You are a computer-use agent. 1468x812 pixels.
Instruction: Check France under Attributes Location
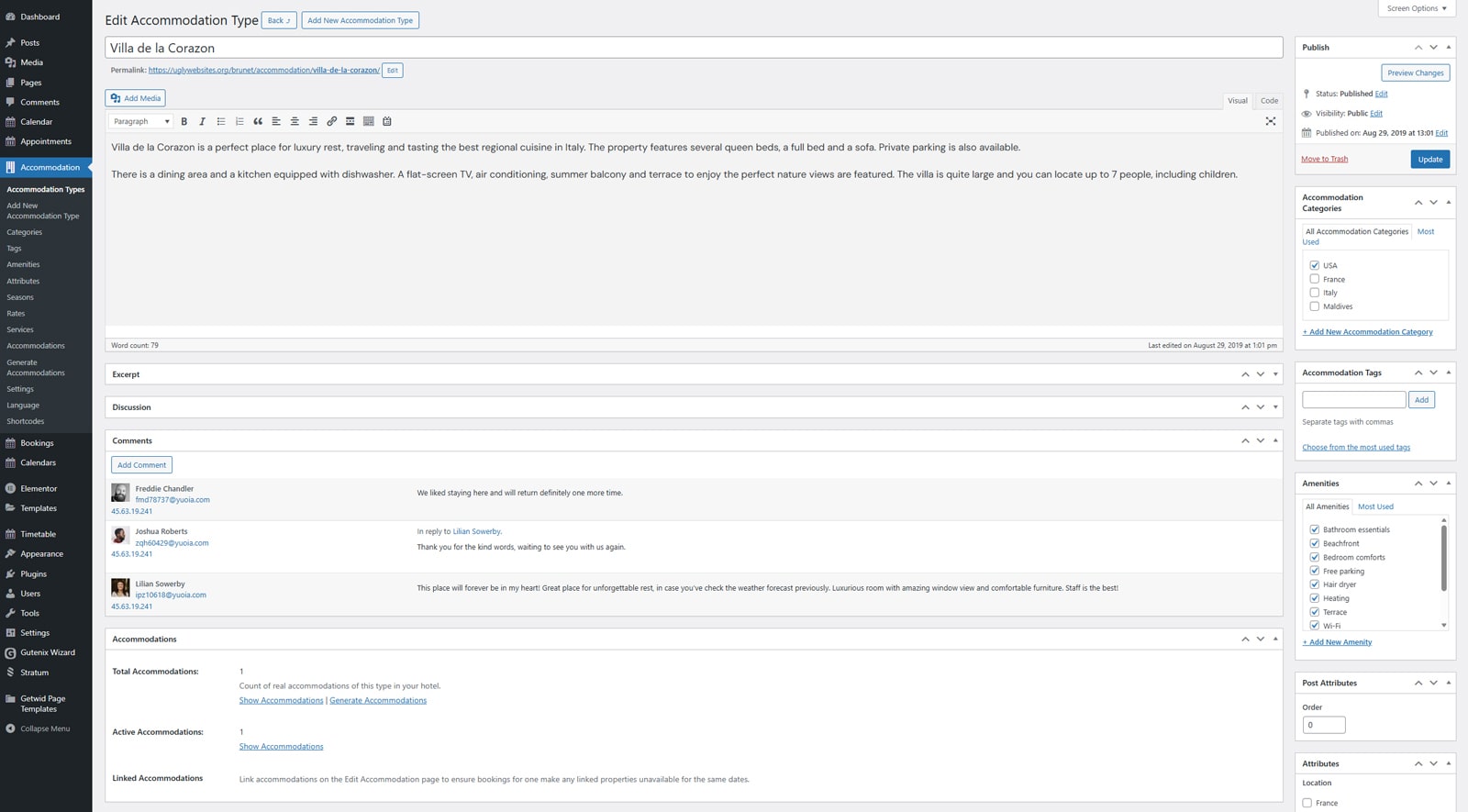pos(1307,803)
